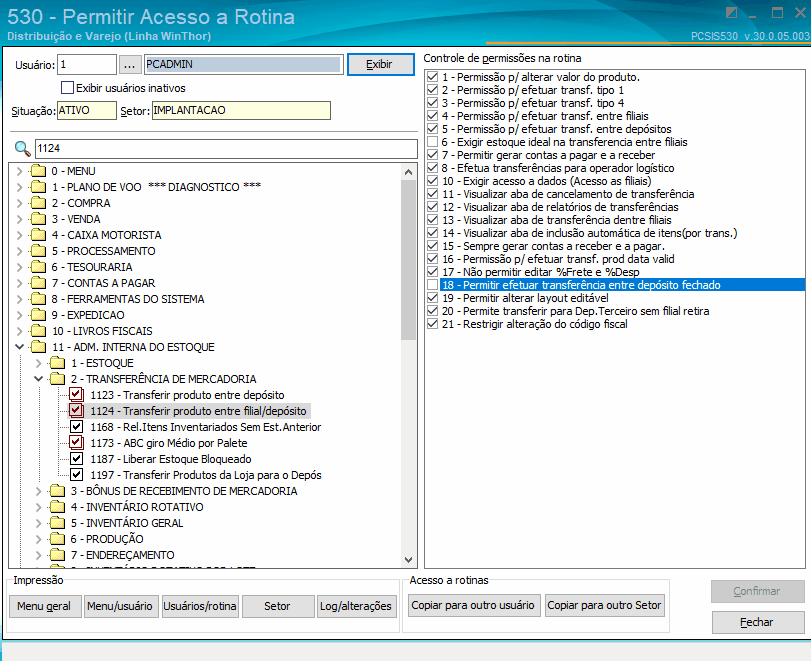Click the Exibir button

[x=381, y=65]
